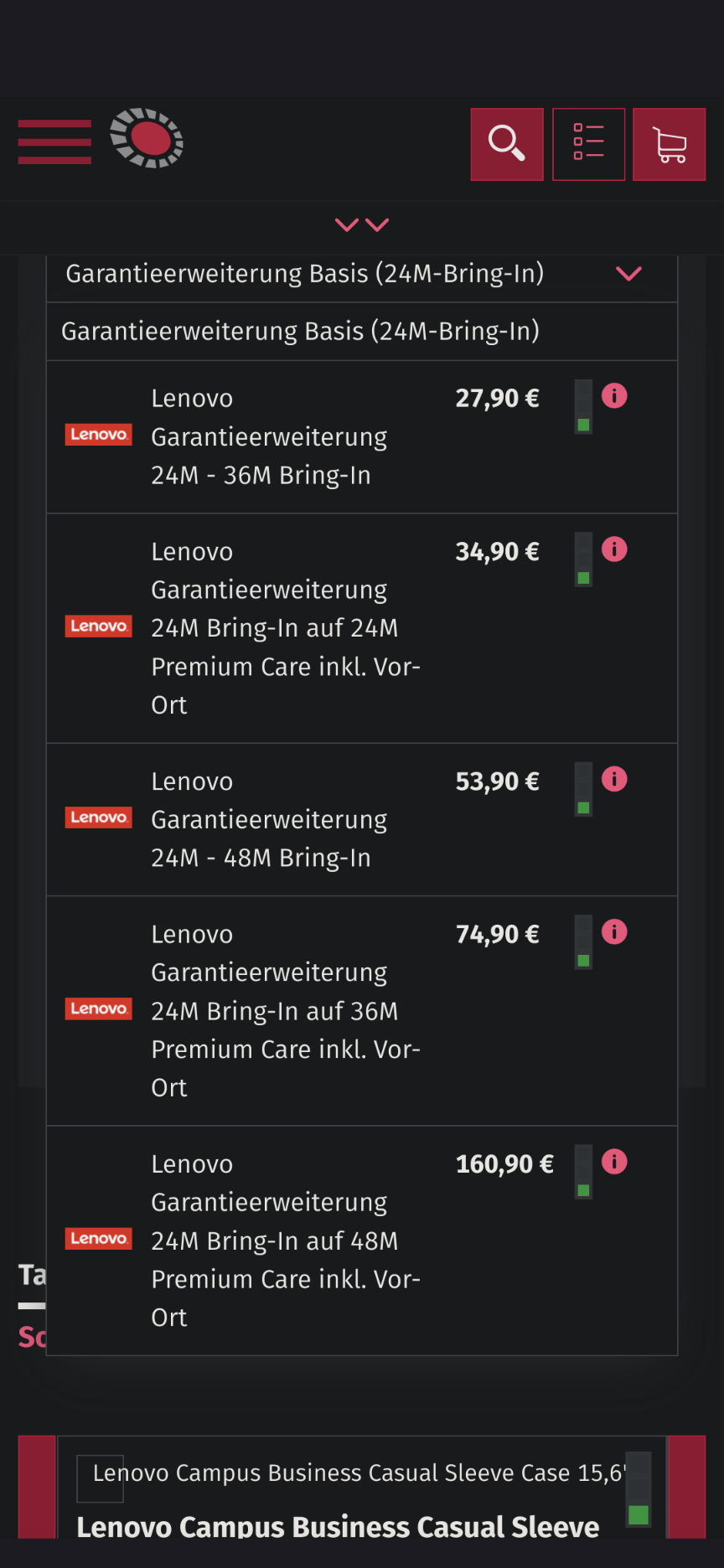The width and height of the screenshot is (724, 1568).
Task: Choose Garantieerweiterung 24M - 48M Bring-In
Action: click(268, 819)
